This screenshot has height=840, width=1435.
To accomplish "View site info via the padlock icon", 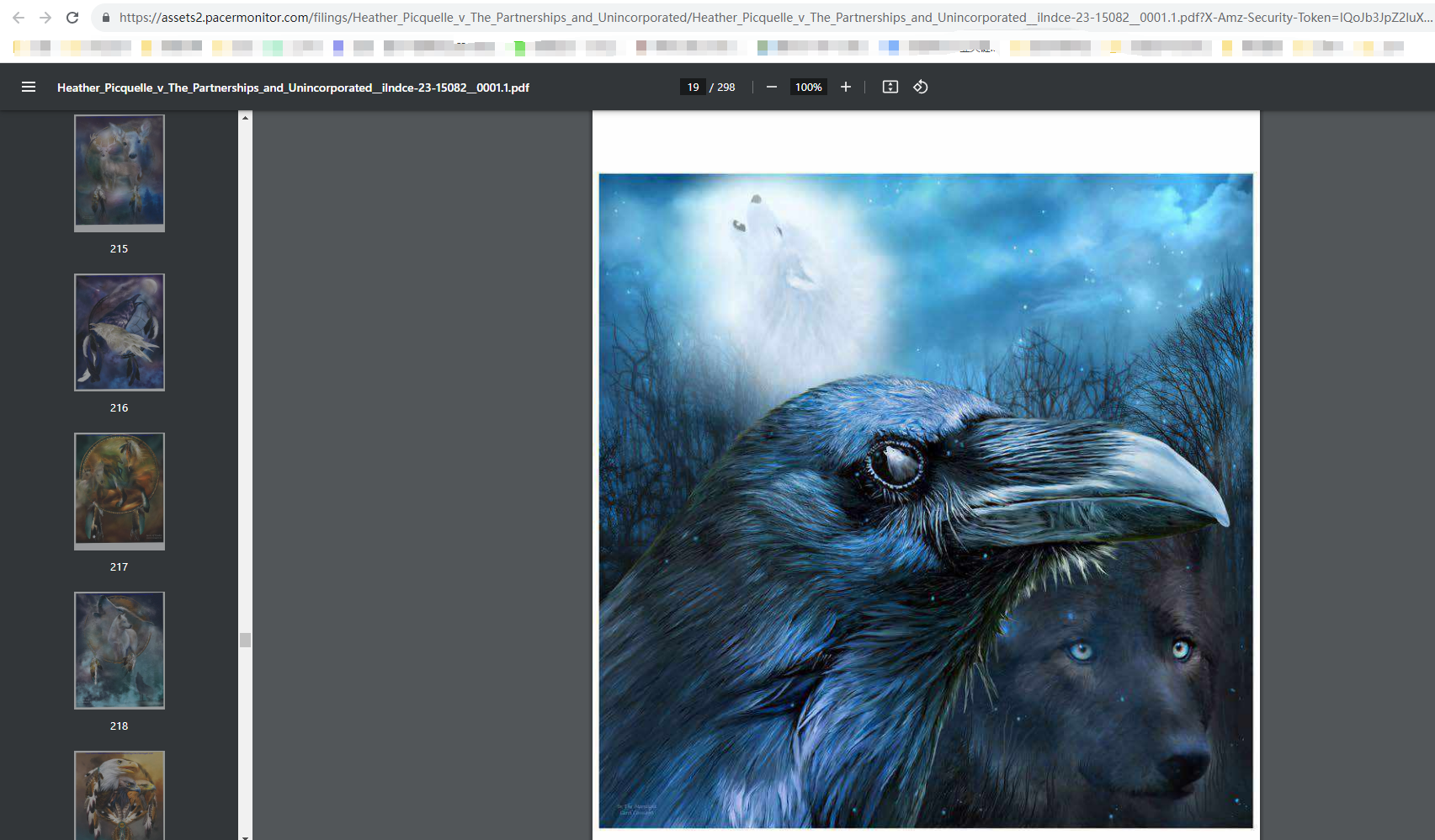I will point(105,18).
